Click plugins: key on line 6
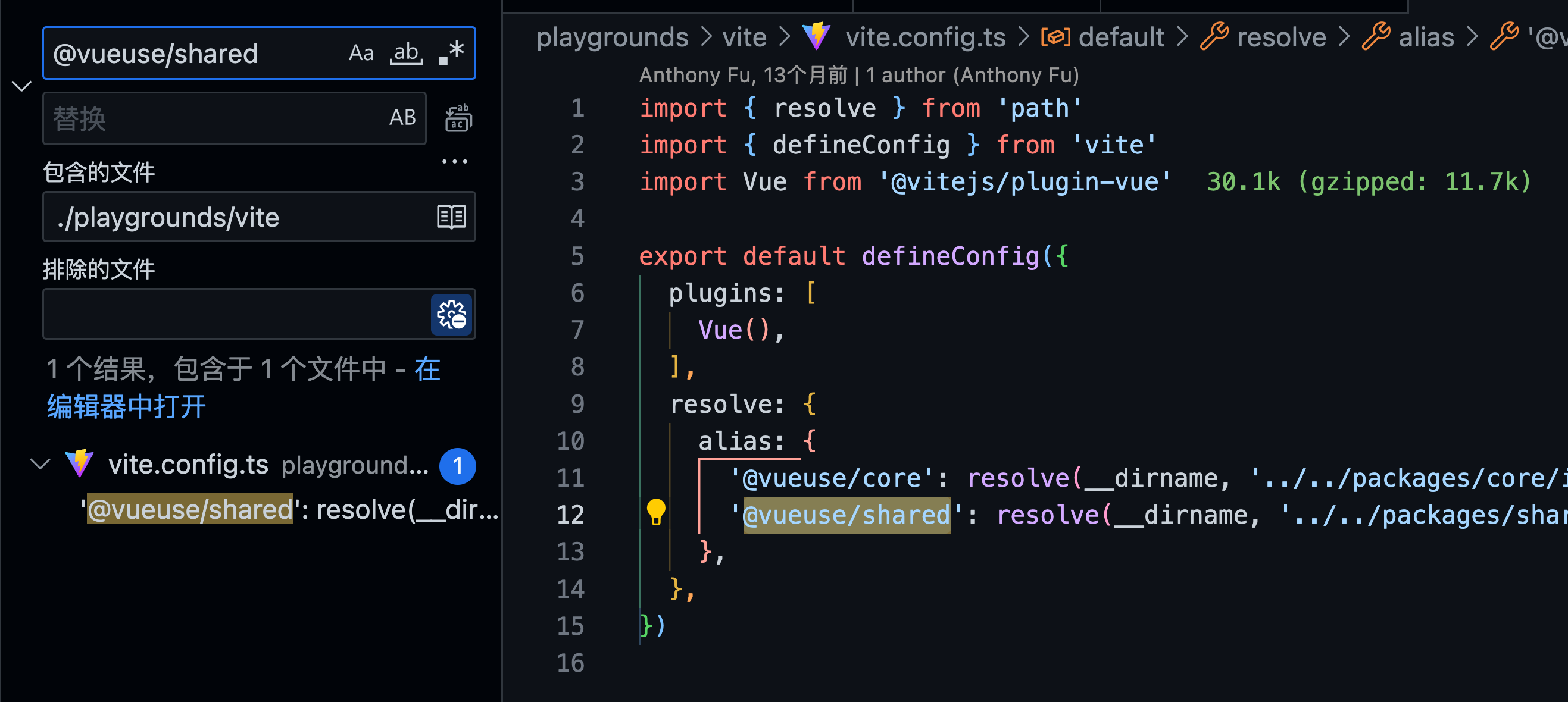Image resolution: width=1568 pixels, height=702 pixels. tap(727, 293)
